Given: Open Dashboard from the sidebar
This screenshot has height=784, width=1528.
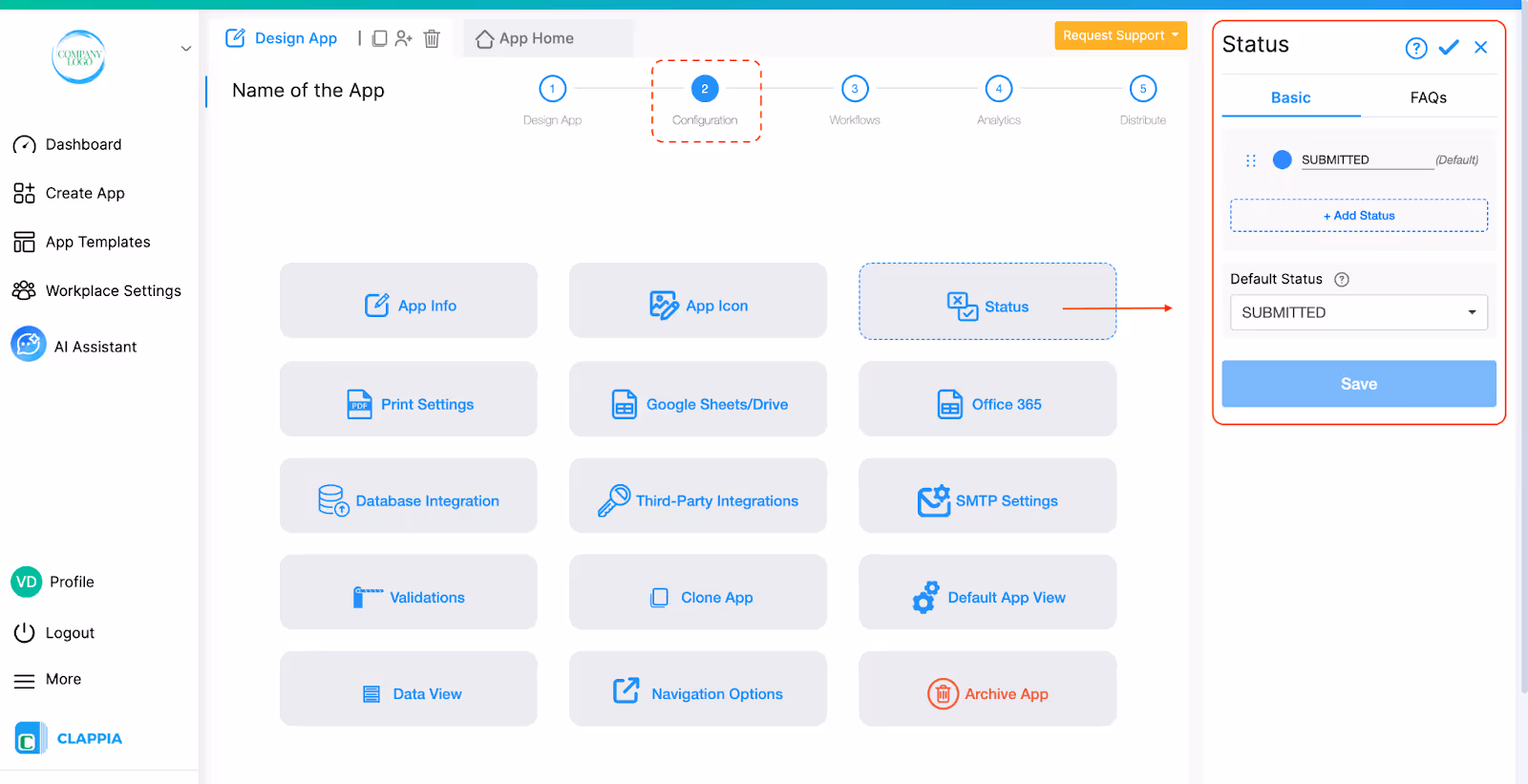Looking at the screenshot, I should [x=83, y=144].
